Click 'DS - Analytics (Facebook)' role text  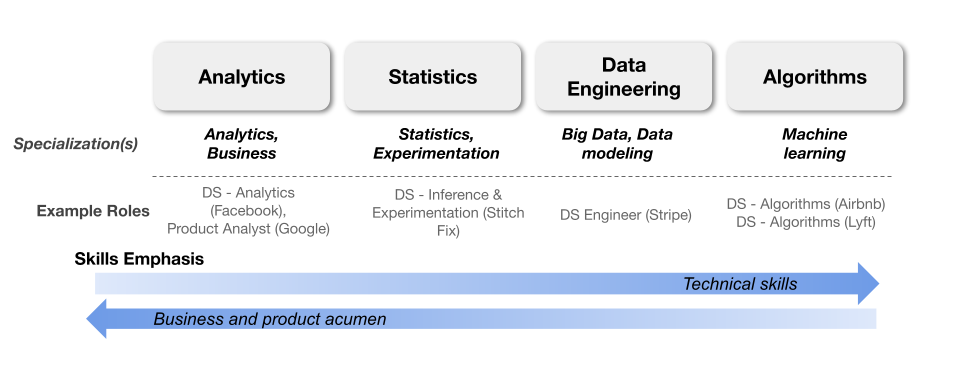[249, 202]
